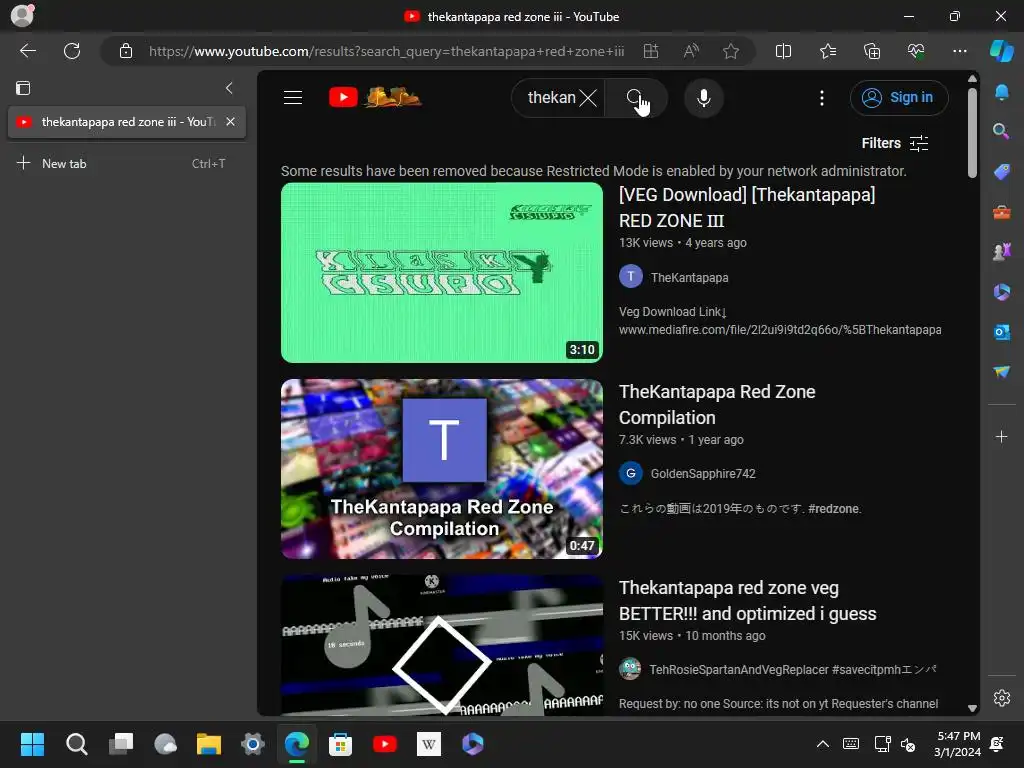
Task: Open Read aloud in address bar
Action: click(x=691, y=51)
